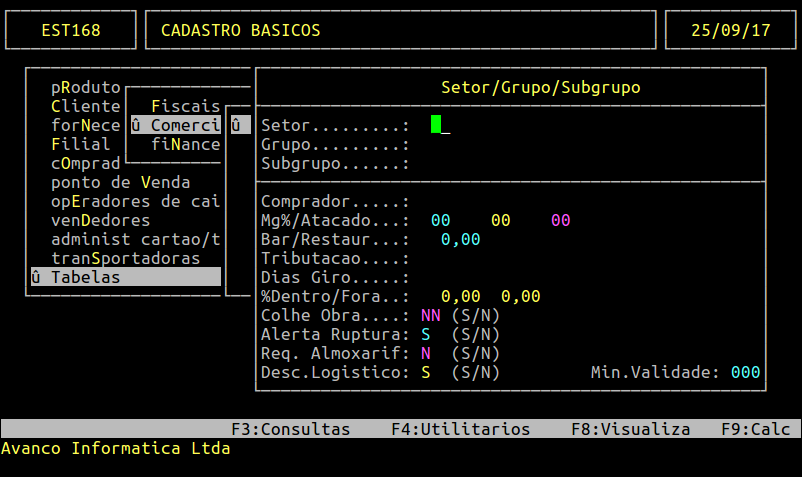The height and width of the screenshot is (477, 802).
Task: Select Fiscais in the submenu
Action: click(x=185, y=106)
